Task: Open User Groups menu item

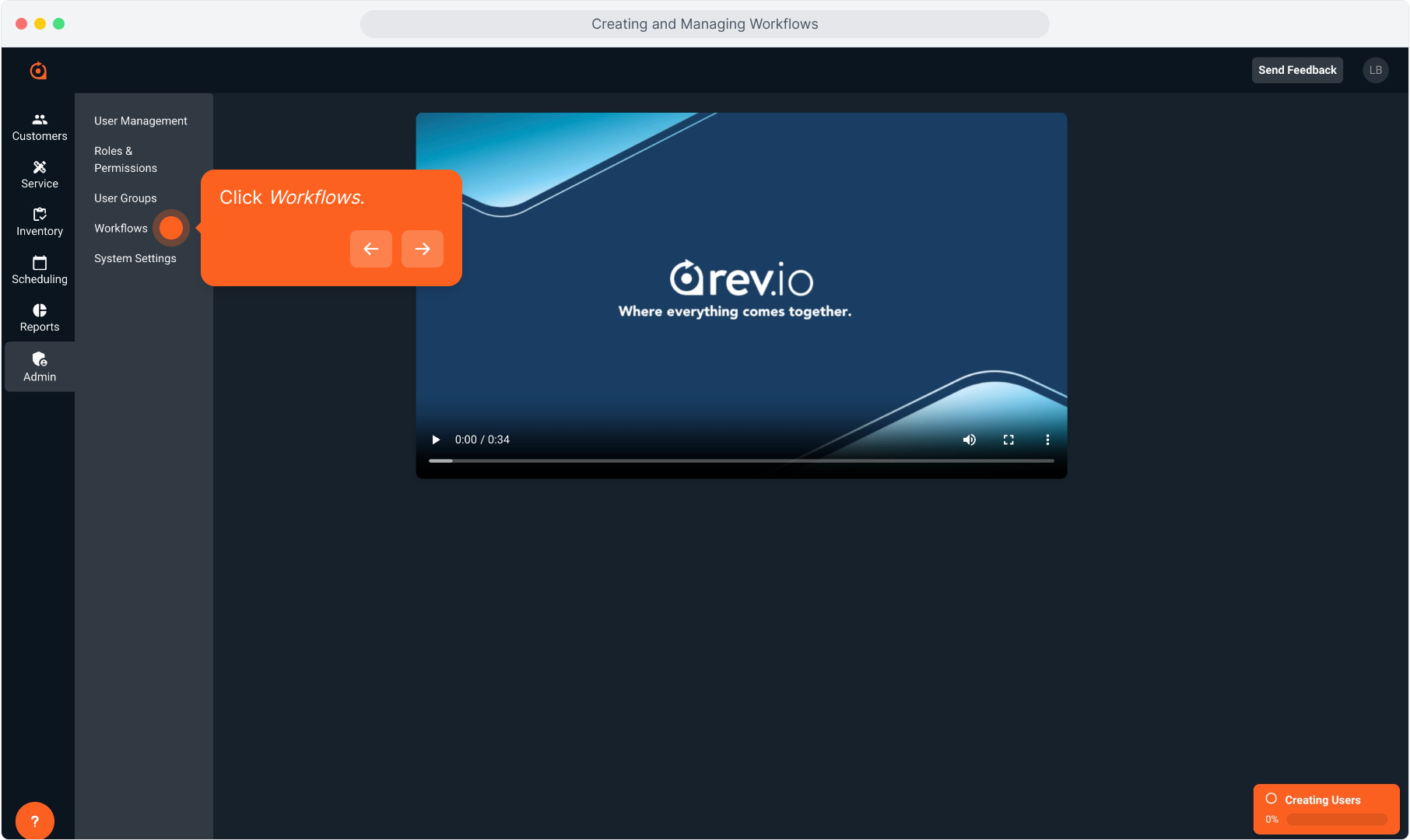Action: point(125,198)
